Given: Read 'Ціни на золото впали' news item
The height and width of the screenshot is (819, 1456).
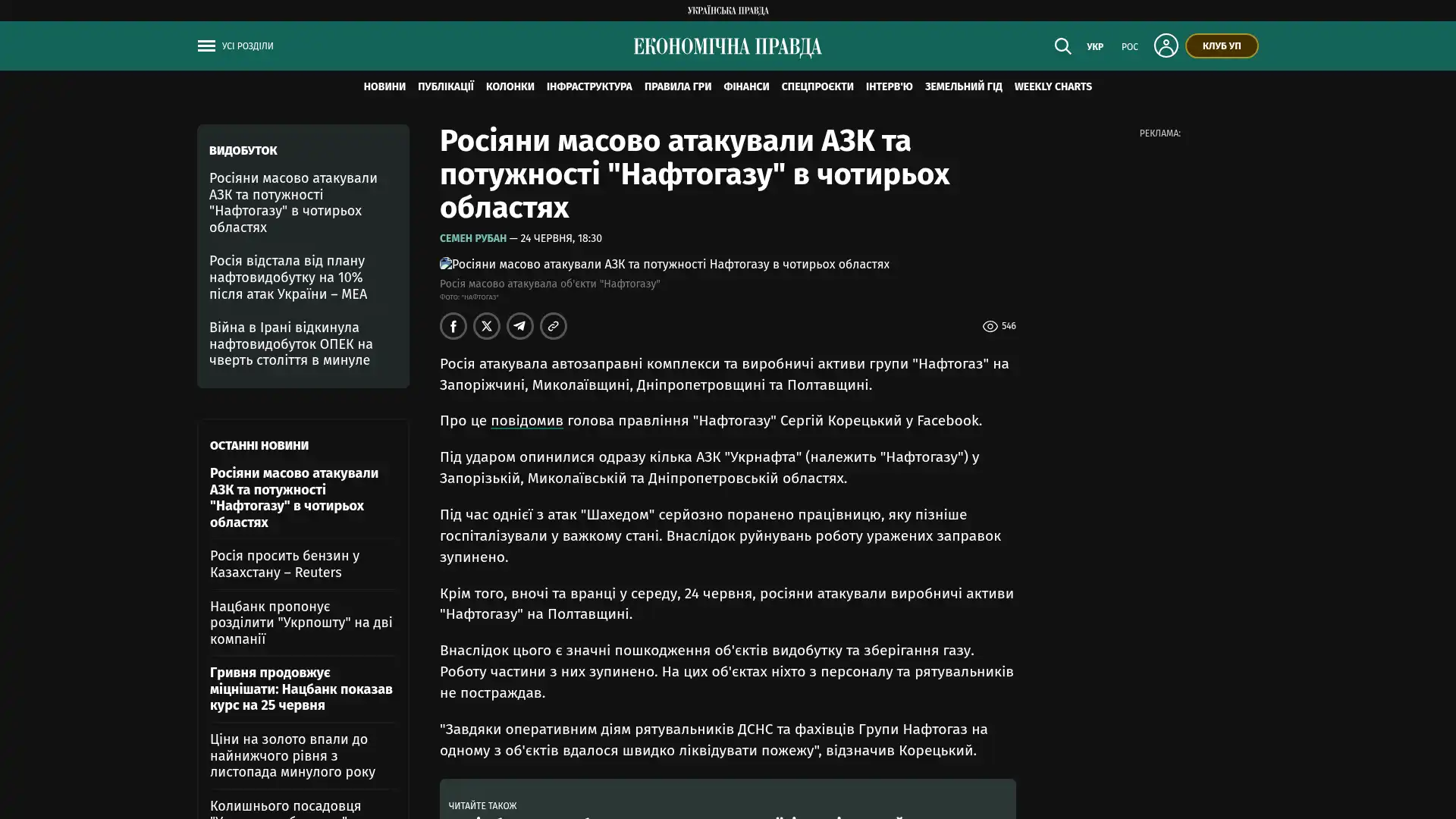Looking at the screenshot, I should [293, 756].
